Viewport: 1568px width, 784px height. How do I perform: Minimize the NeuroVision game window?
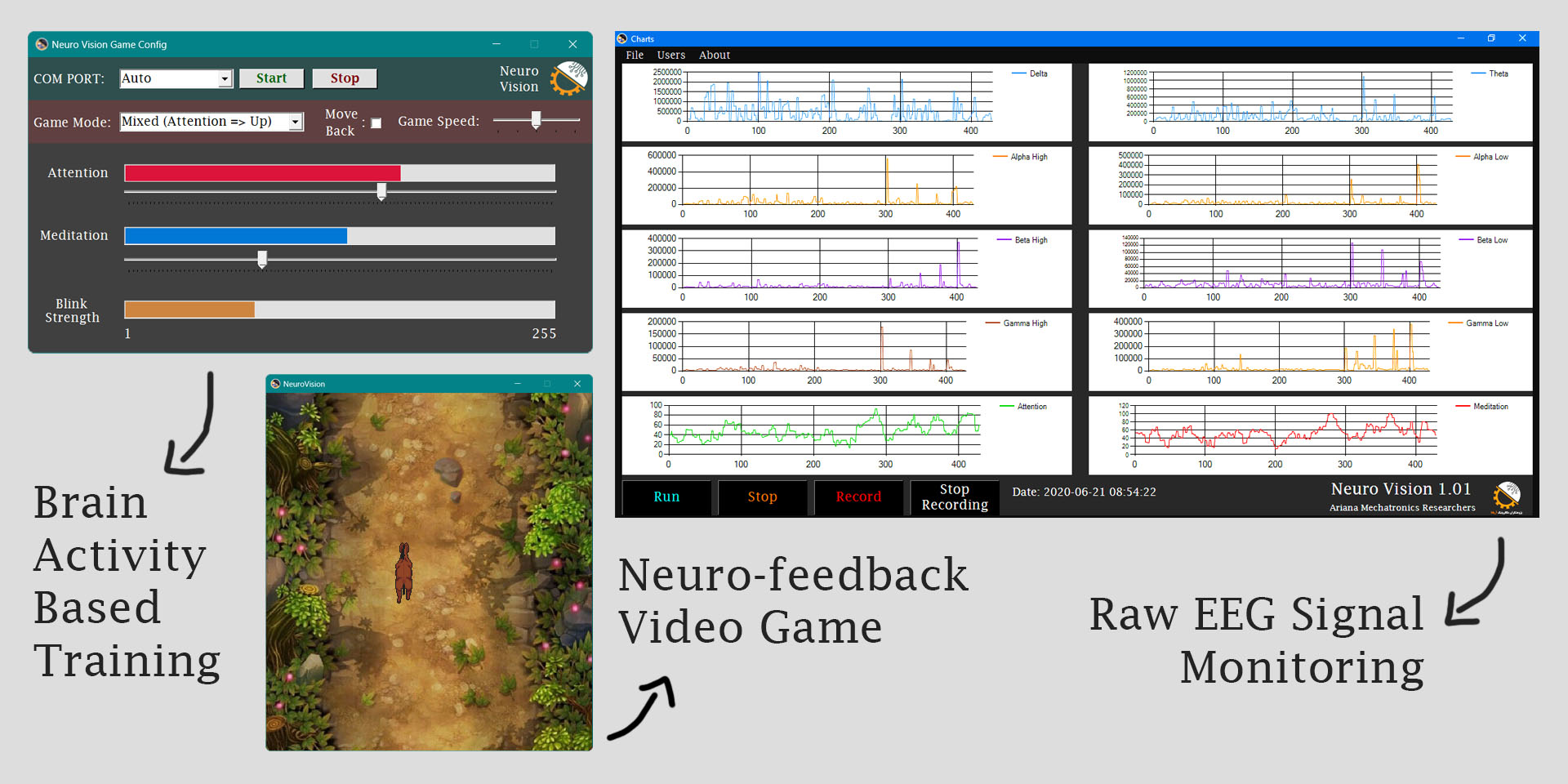pos(517,384)
